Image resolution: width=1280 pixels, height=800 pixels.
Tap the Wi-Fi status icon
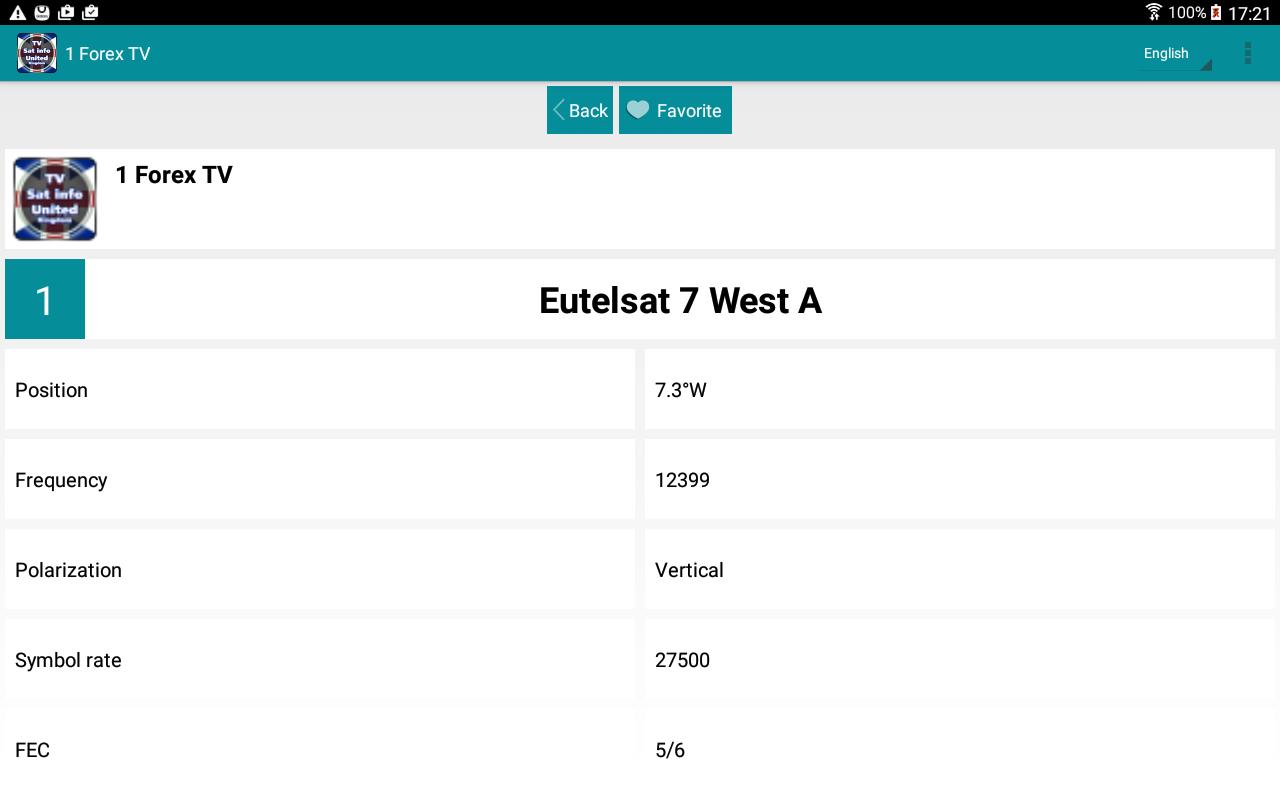pyautogui.click(x=1154, y=12)
